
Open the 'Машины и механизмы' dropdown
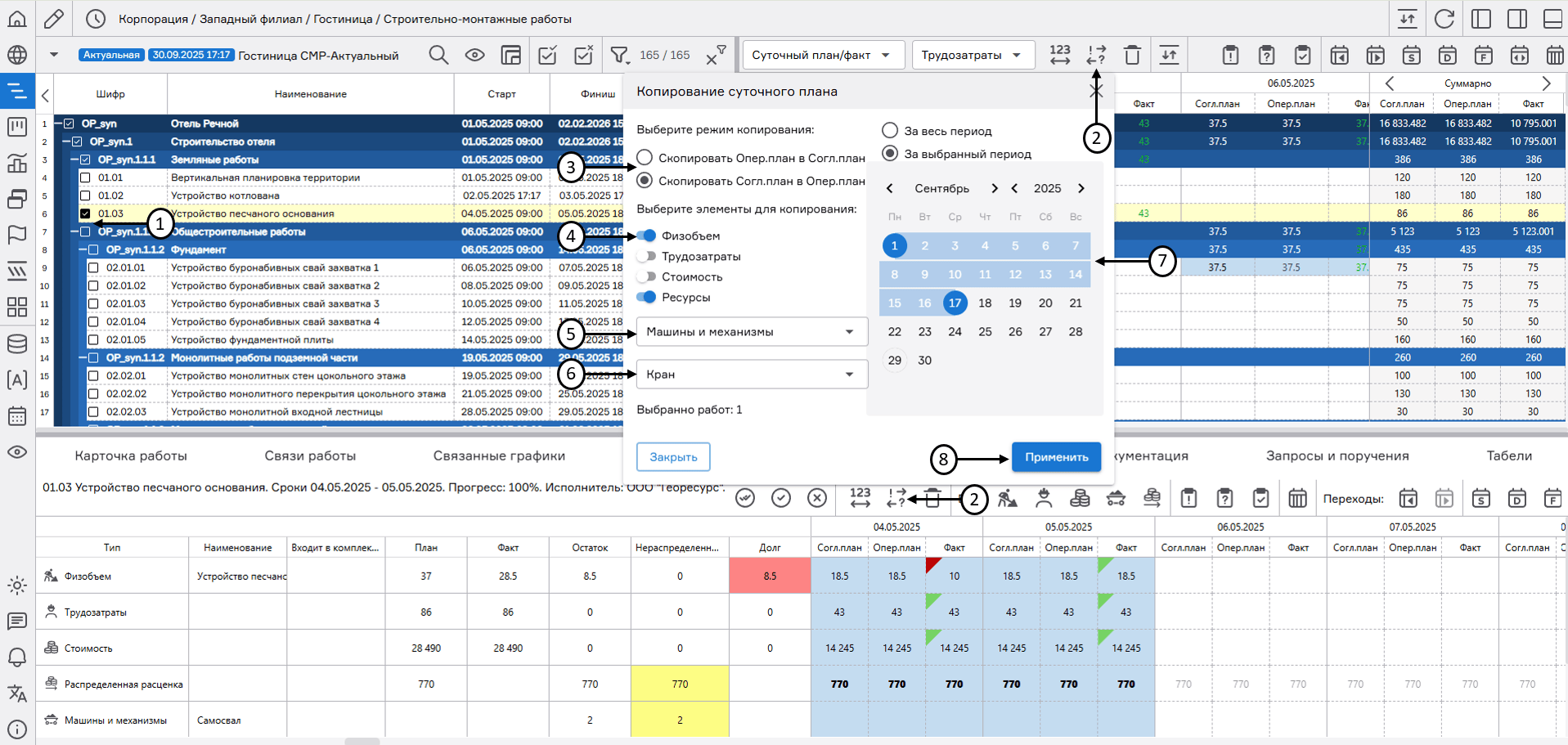[x=751, y=332]
